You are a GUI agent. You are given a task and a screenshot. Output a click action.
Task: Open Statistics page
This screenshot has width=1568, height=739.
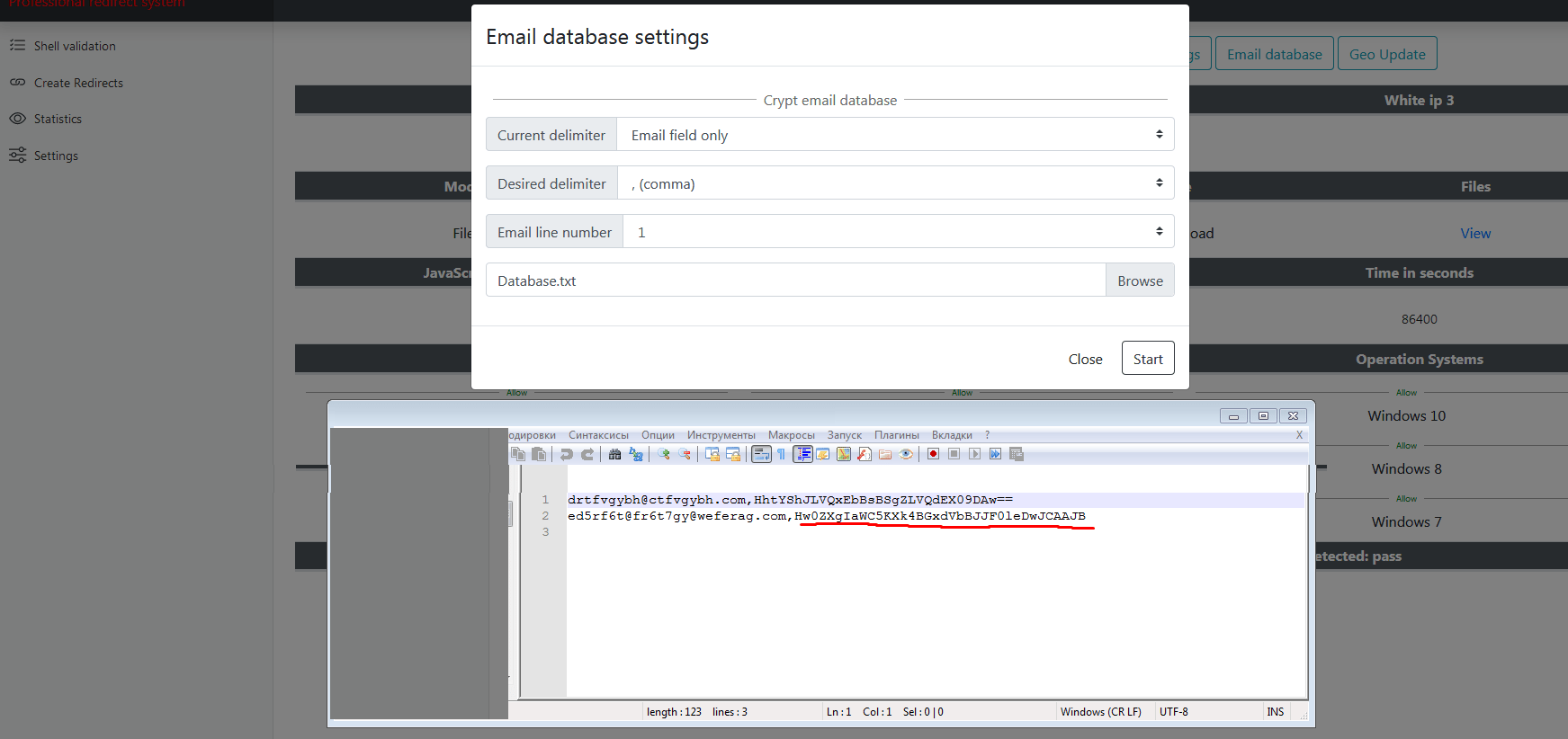[58, 119]
